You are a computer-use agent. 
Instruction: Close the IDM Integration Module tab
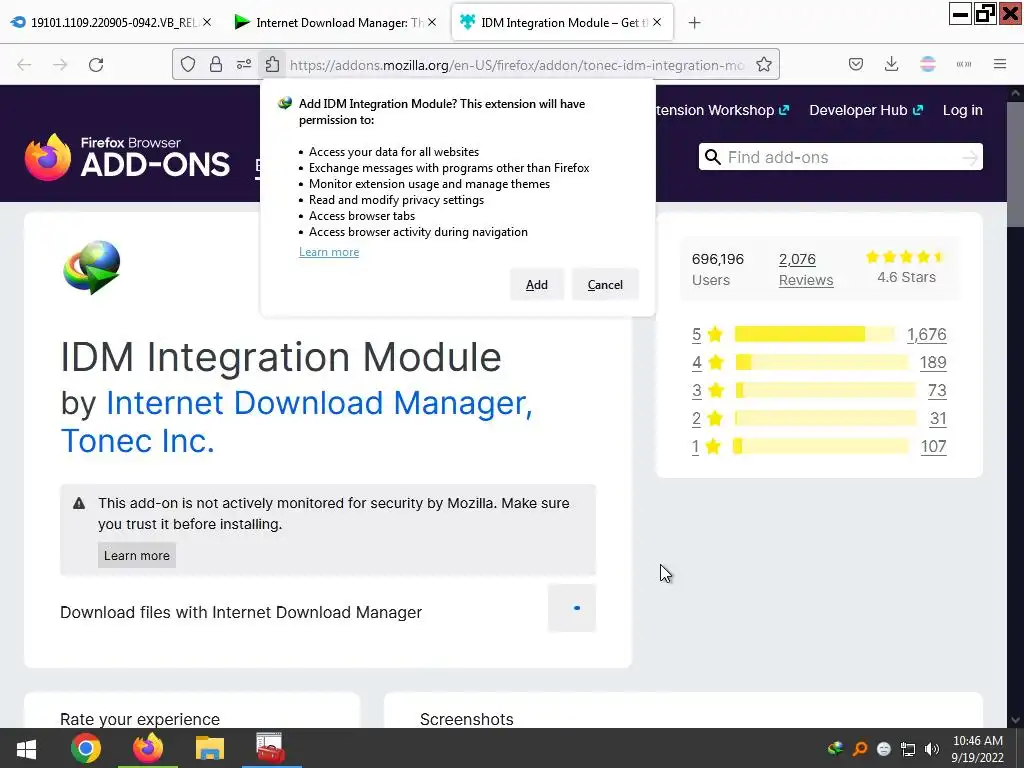click(657, 22)
